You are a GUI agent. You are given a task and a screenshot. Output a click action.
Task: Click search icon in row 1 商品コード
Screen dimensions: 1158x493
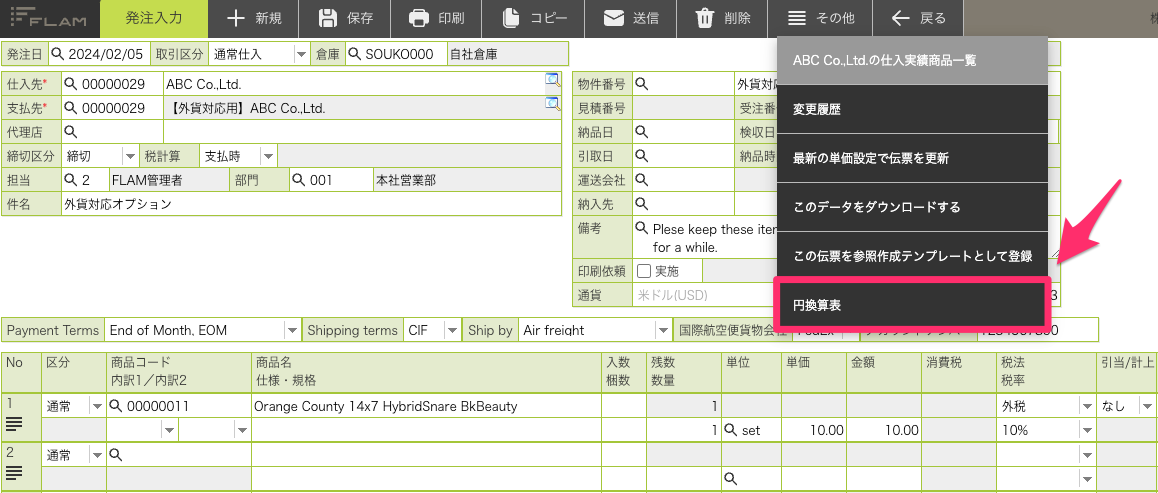[x=116, y=406]
